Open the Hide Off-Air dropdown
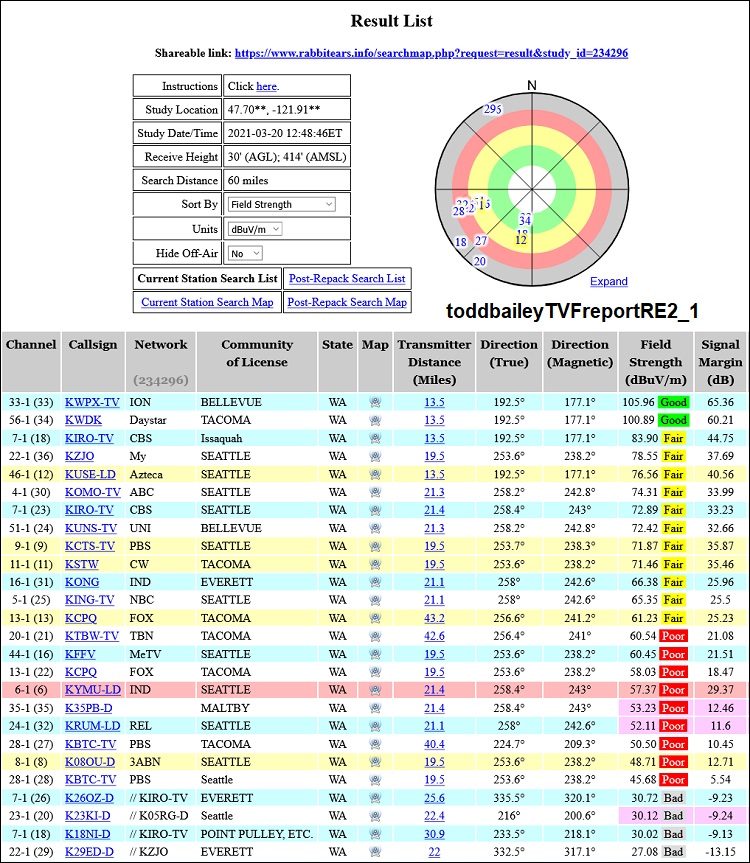This screenshot has width=750, height=863. click(244, 254)
